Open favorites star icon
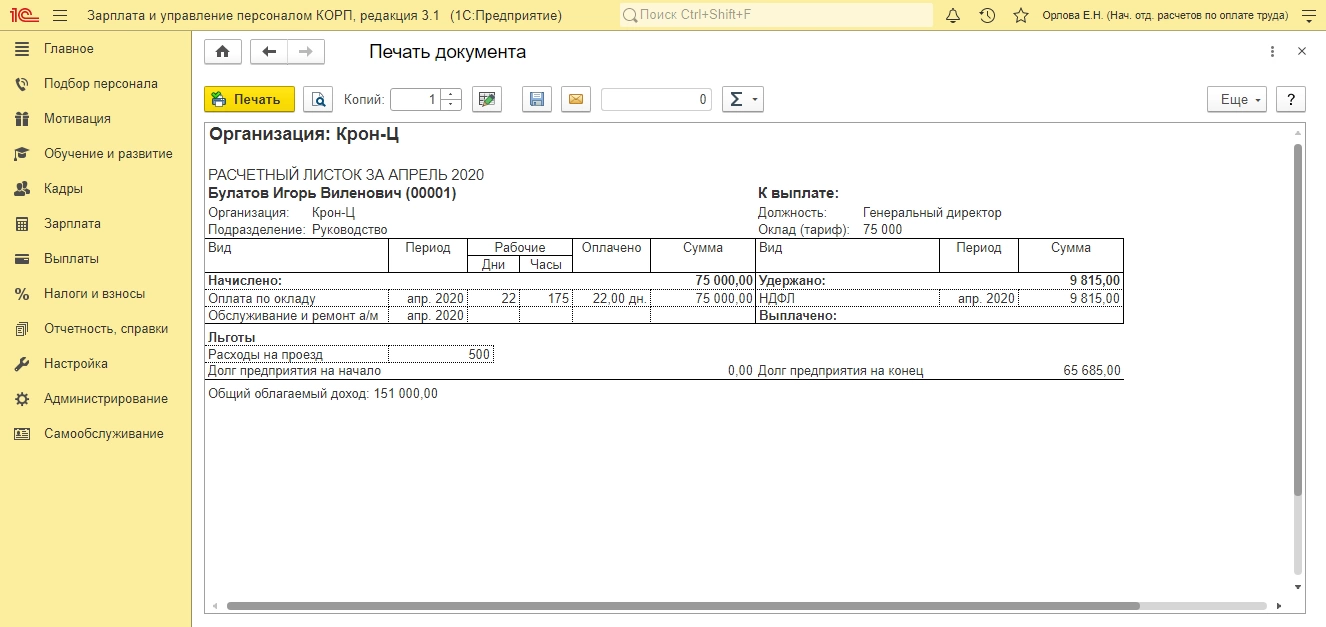The width and height of the screenshot is (1326, 627). pos(1020,16)
